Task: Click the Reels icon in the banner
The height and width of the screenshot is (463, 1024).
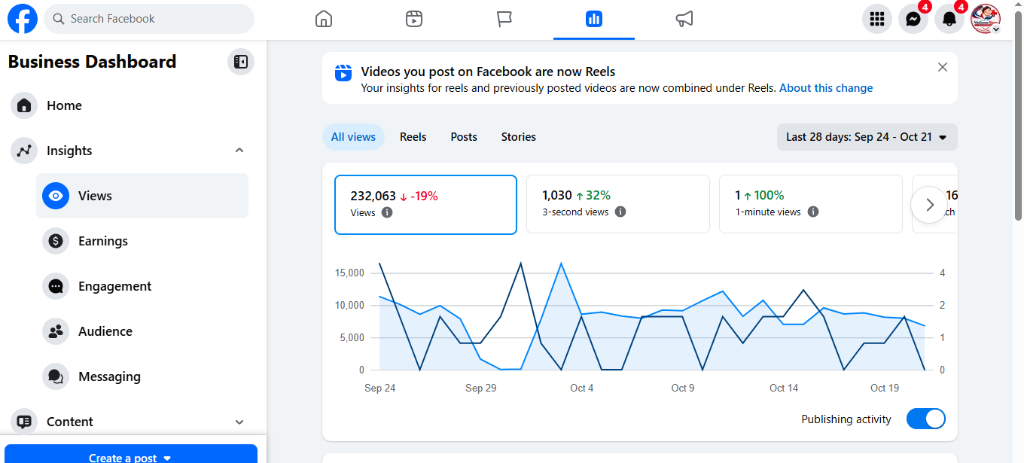Action: coord(343,72)
